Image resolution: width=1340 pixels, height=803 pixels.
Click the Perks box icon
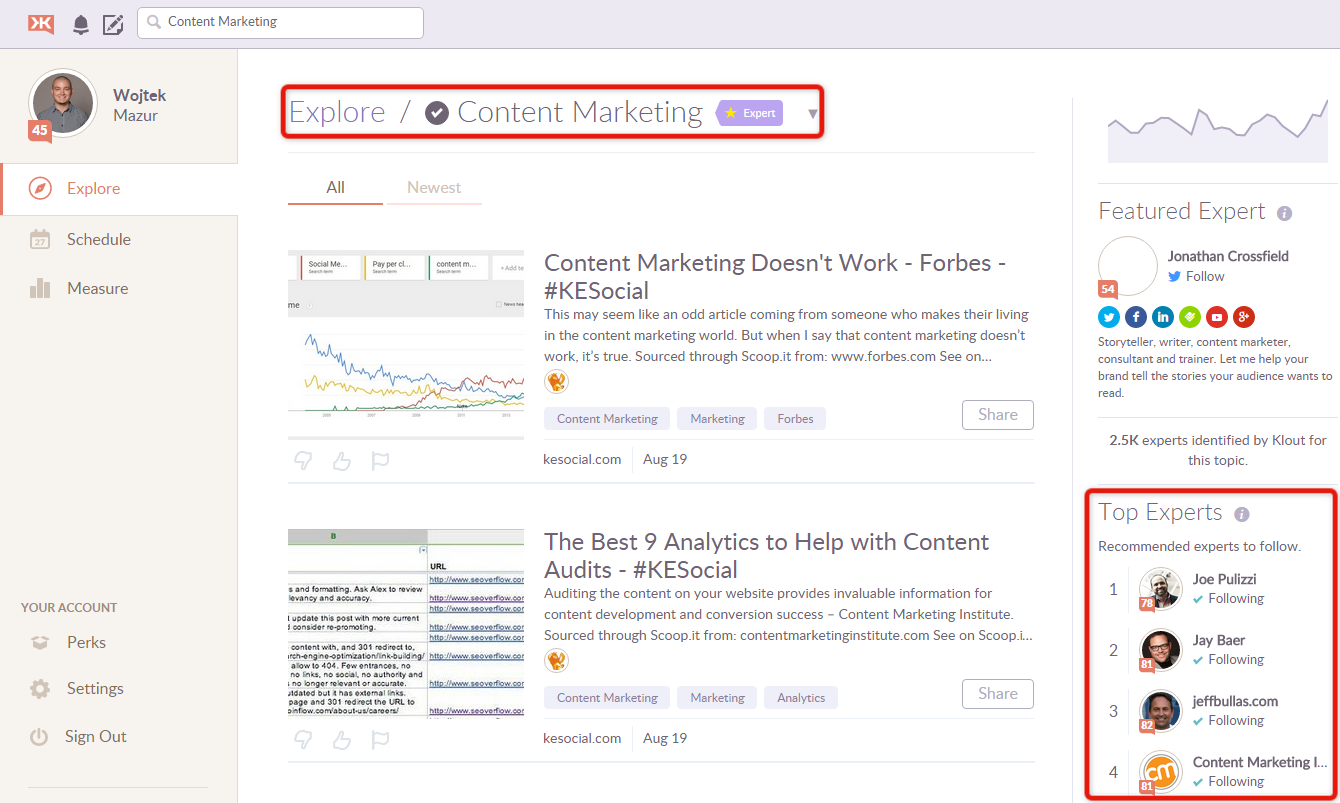click(40, 642)
